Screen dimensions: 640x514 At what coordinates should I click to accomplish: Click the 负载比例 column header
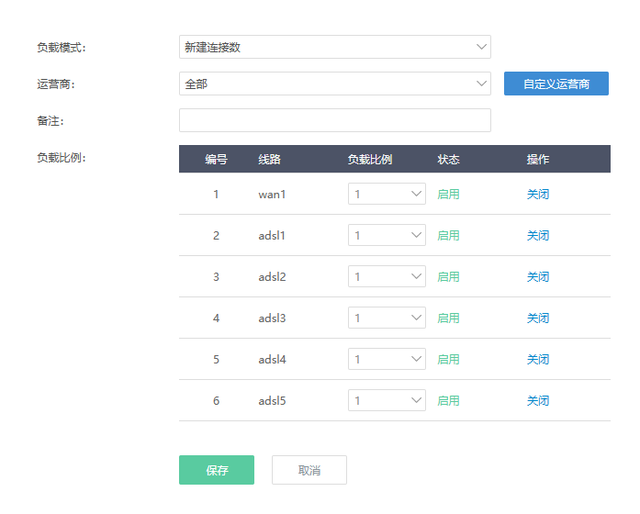(370, 159)
